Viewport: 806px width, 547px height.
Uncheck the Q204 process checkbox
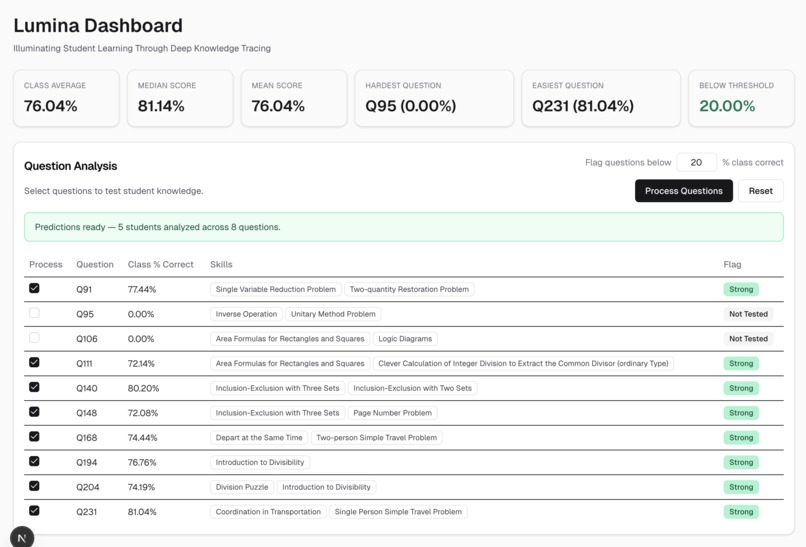point(34,485)
